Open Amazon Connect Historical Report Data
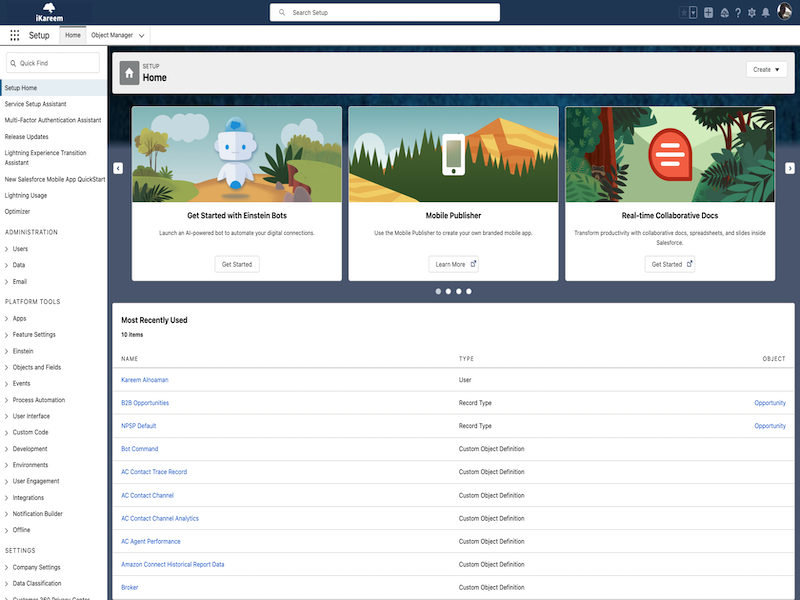 tap(172, 564)
